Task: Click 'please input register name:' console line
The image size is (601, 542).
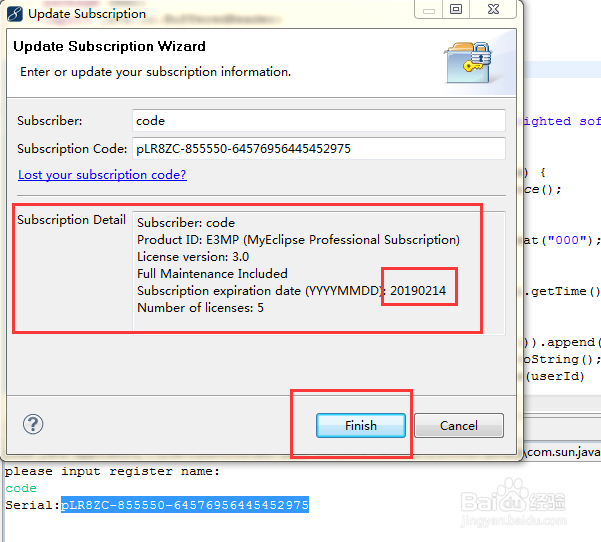Action: 113,471
